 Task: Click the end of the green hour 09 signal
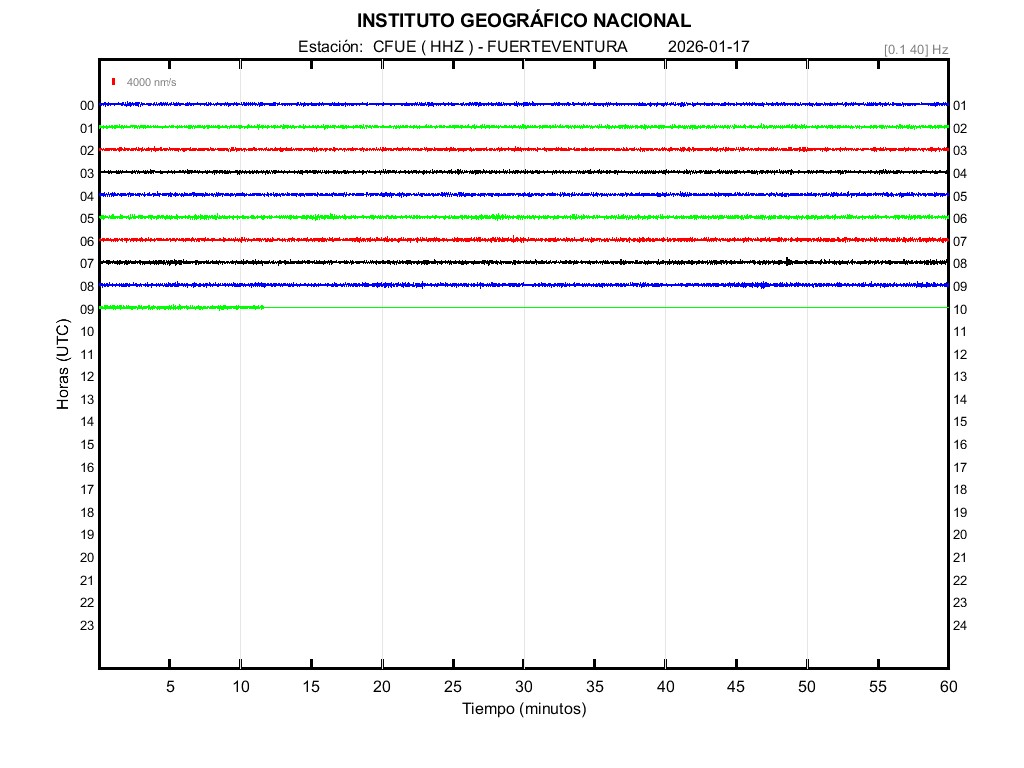tap(263, 307)
